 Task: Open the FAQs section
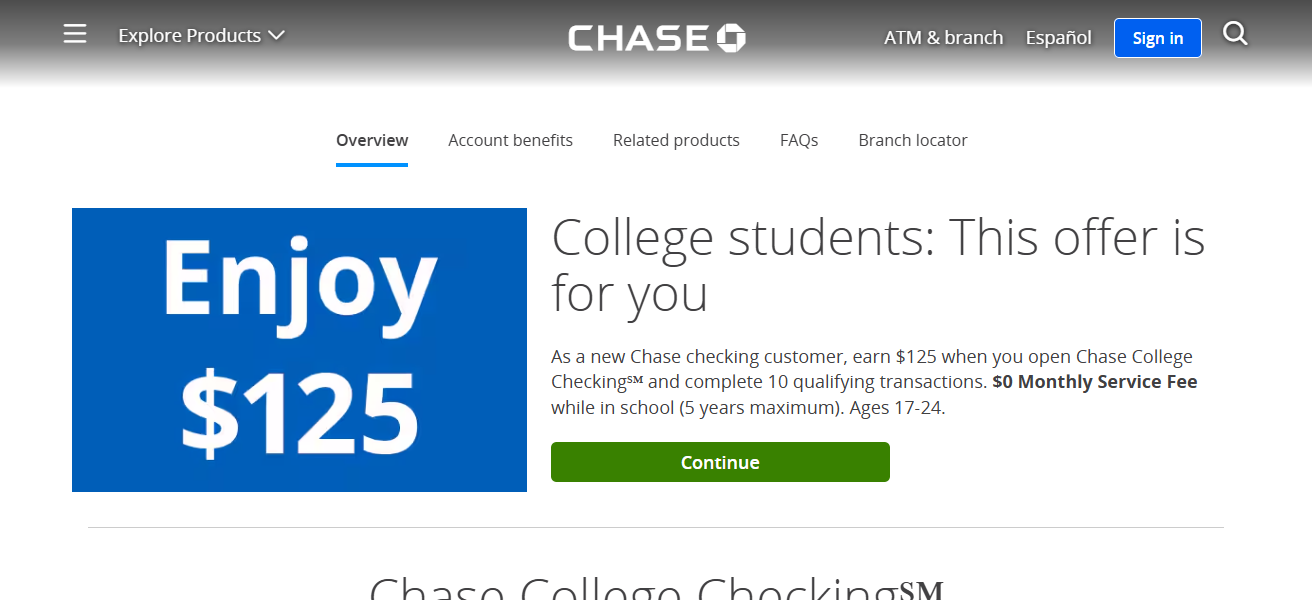798,140
